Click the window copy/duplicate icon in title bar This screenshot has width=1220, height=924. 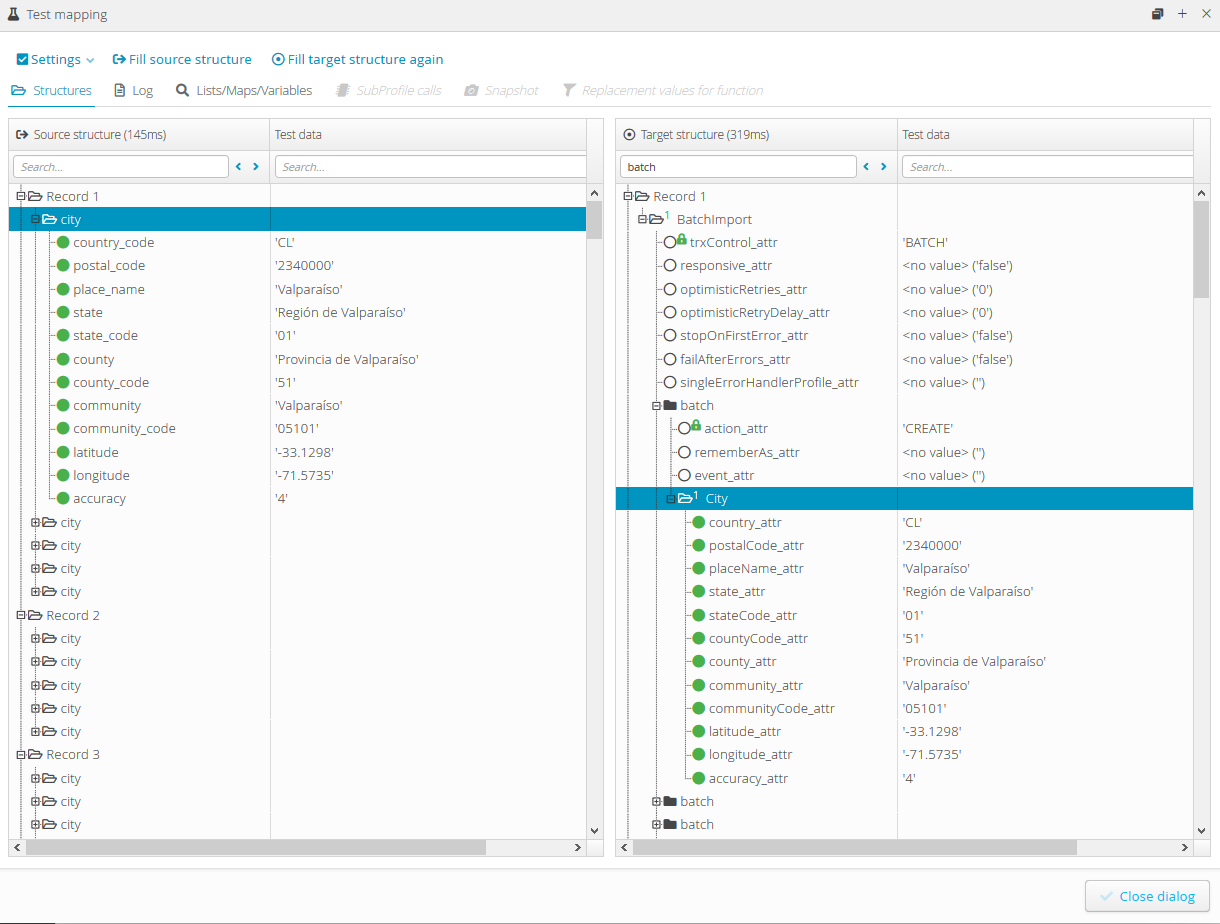1158,14
